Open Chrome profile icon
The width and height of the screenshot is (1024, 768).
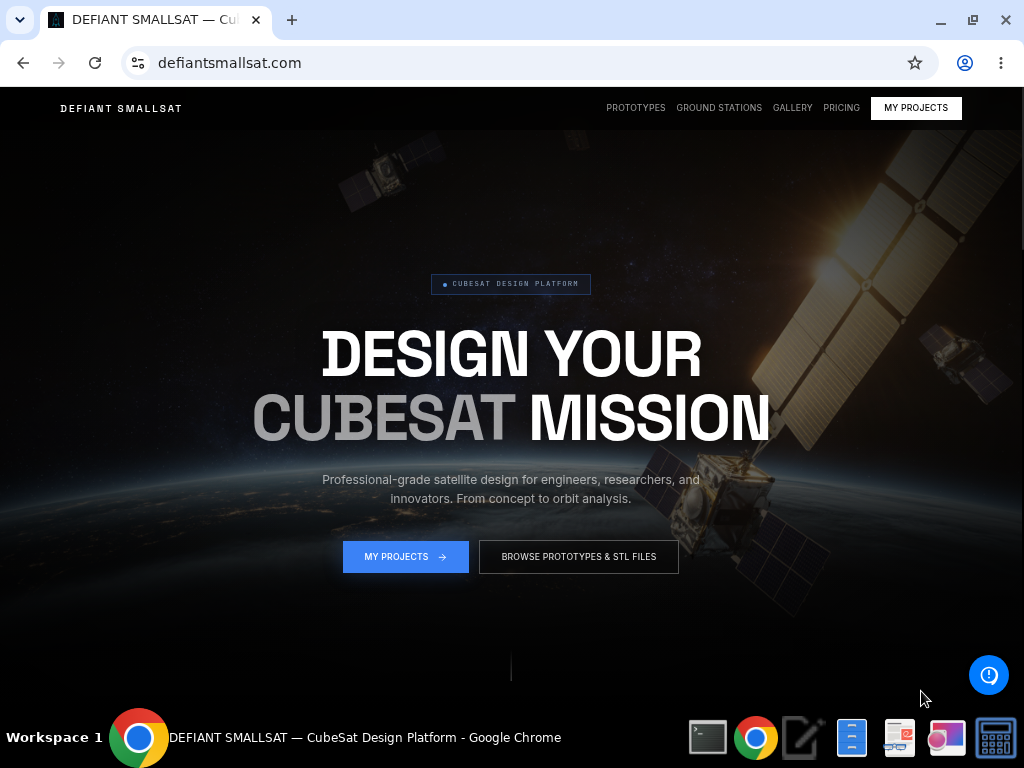pos(965,63)
